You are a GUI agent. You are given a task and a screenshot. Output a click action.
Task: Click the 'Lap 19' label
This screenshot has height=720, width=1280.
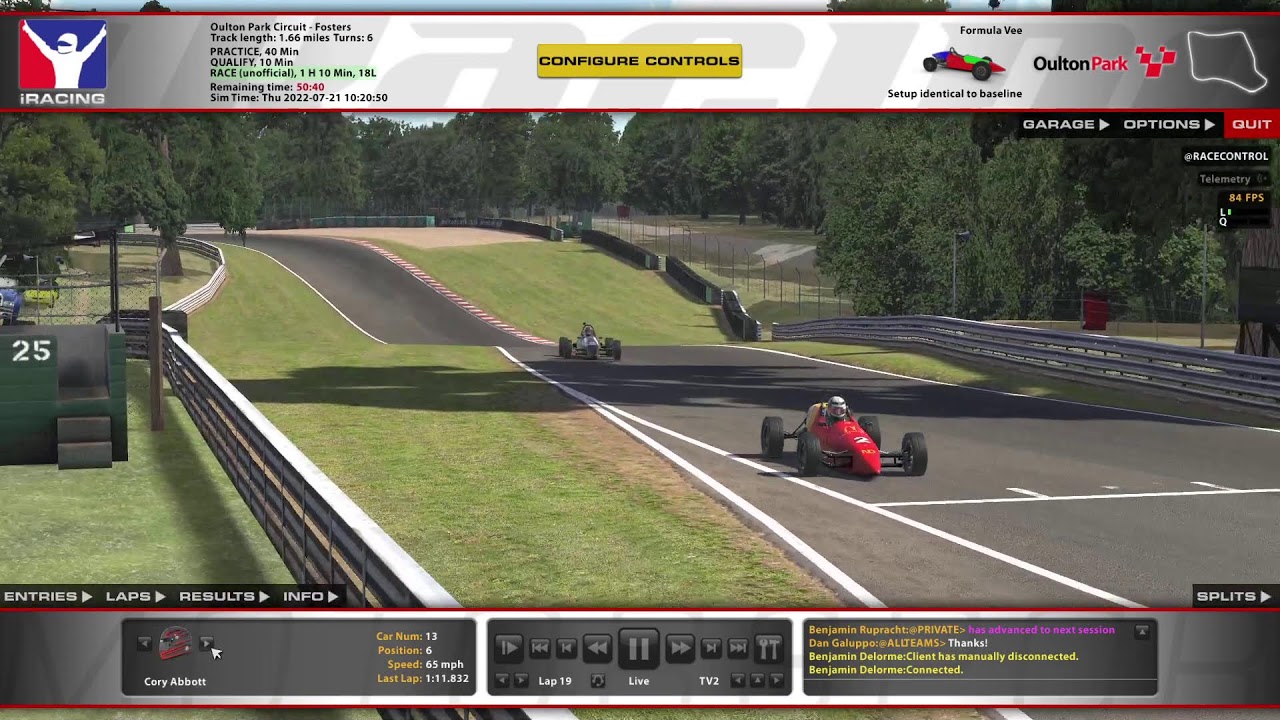click(x=555, y=681)
